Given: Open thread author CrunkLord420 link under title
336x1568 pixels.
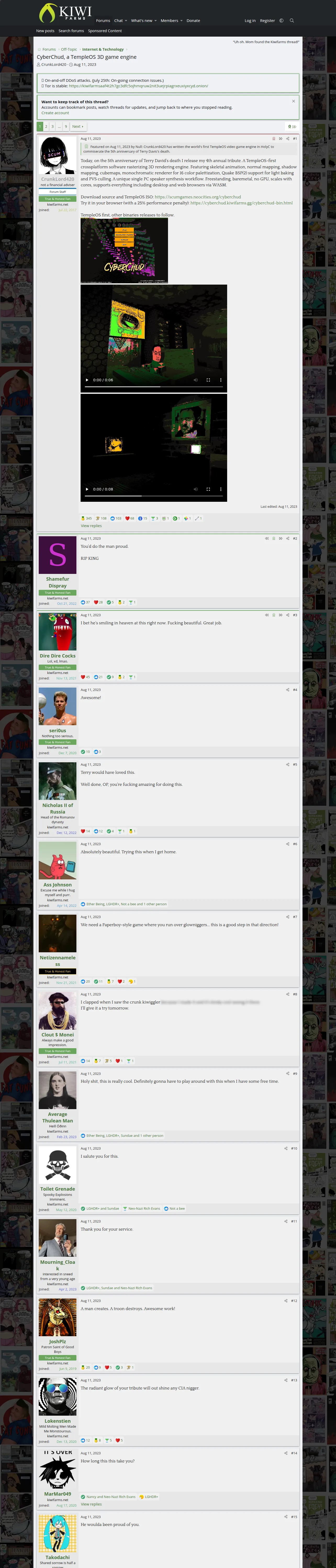Looking at the screenshot, I should coord(54,65).
